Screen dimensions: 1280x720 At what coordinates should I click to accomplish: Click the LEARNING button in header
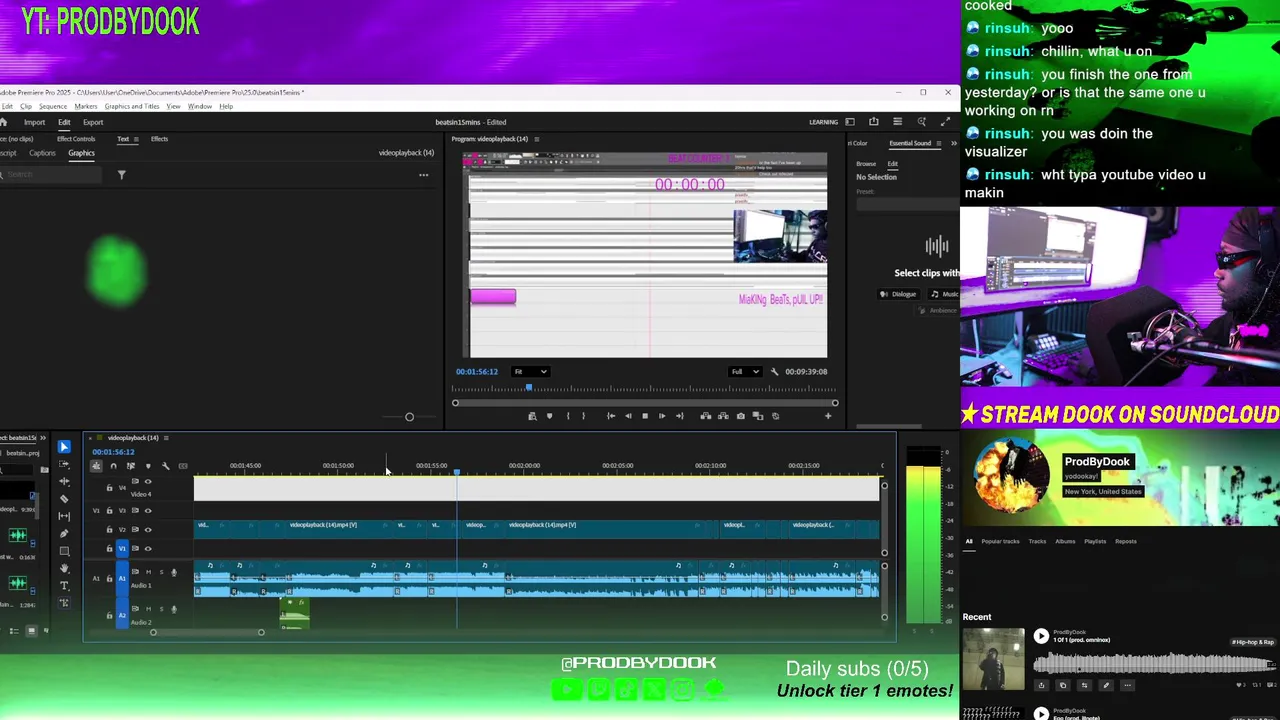(x=823, y=122)
